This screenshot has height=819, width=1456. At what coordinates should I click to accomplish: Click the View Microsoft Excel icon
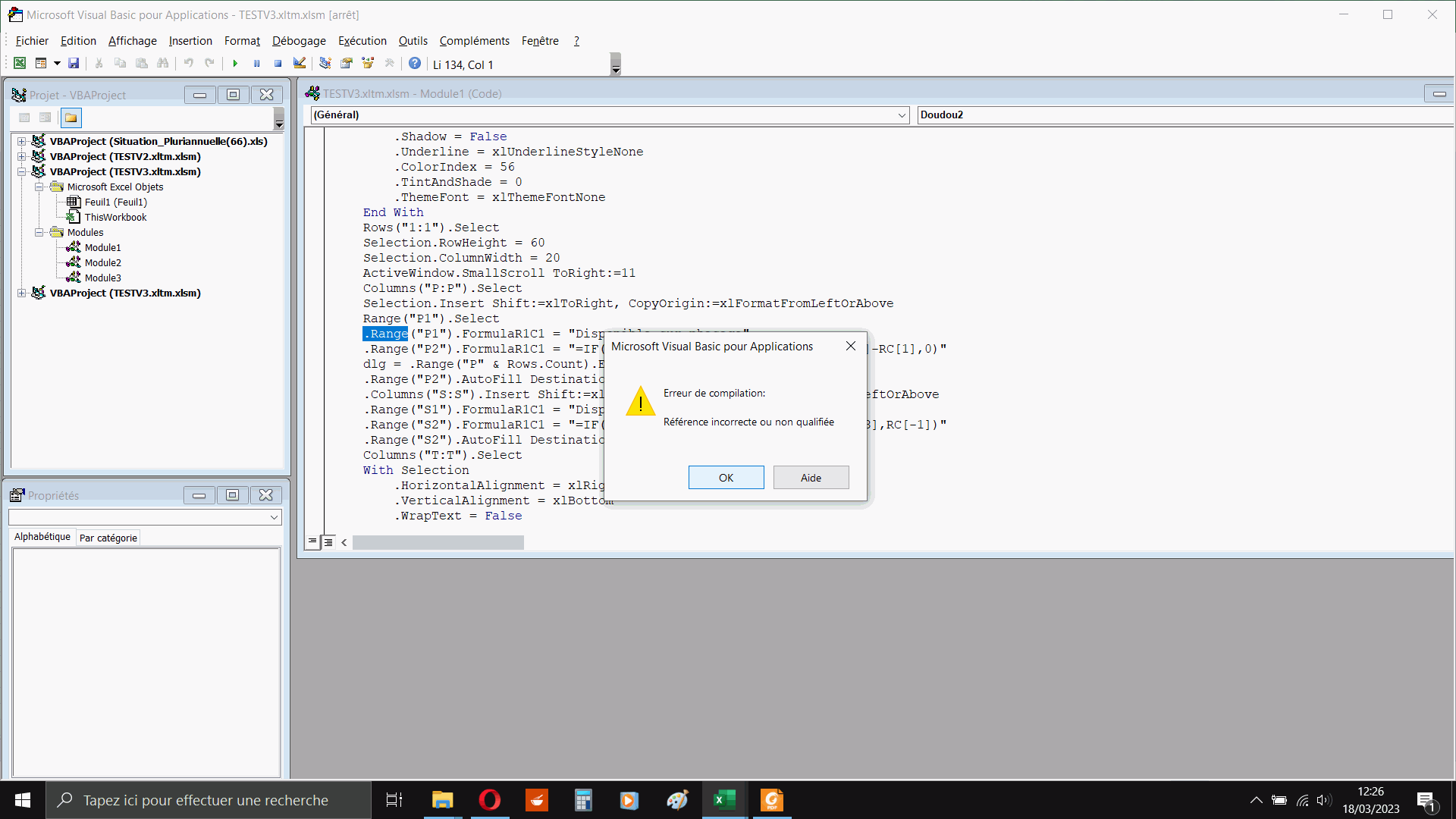click(20, 64)
